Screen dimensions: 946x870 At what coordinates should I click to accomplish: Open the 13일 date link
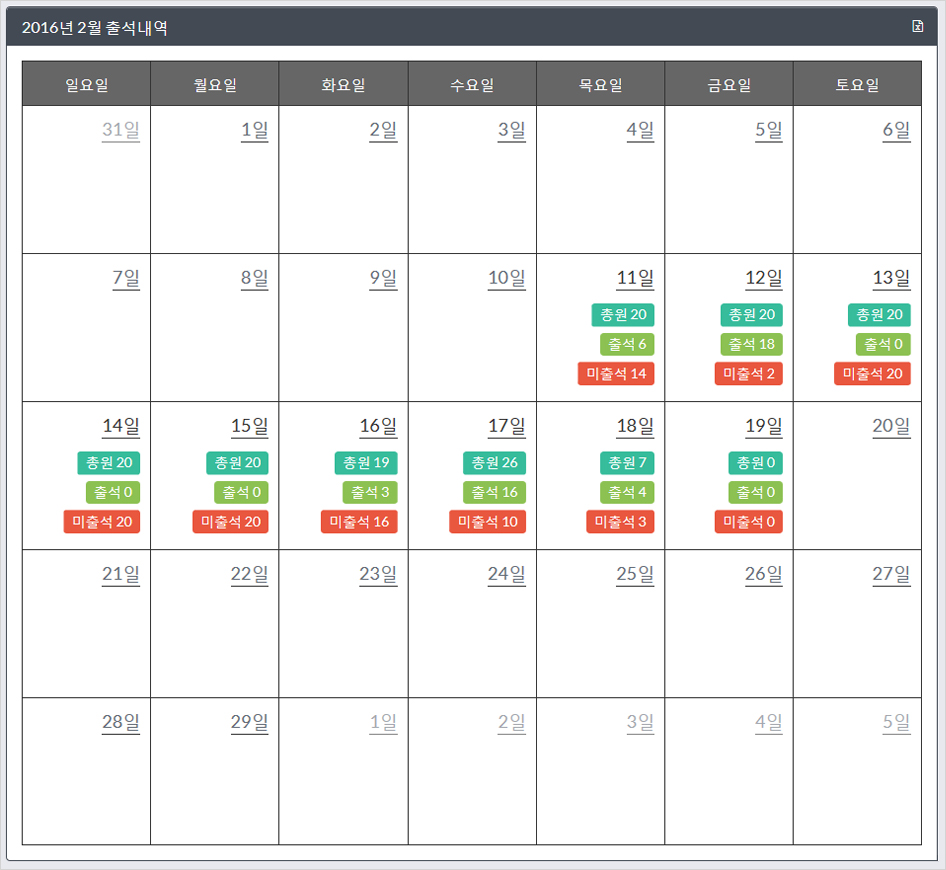click(x=892, y=278)
